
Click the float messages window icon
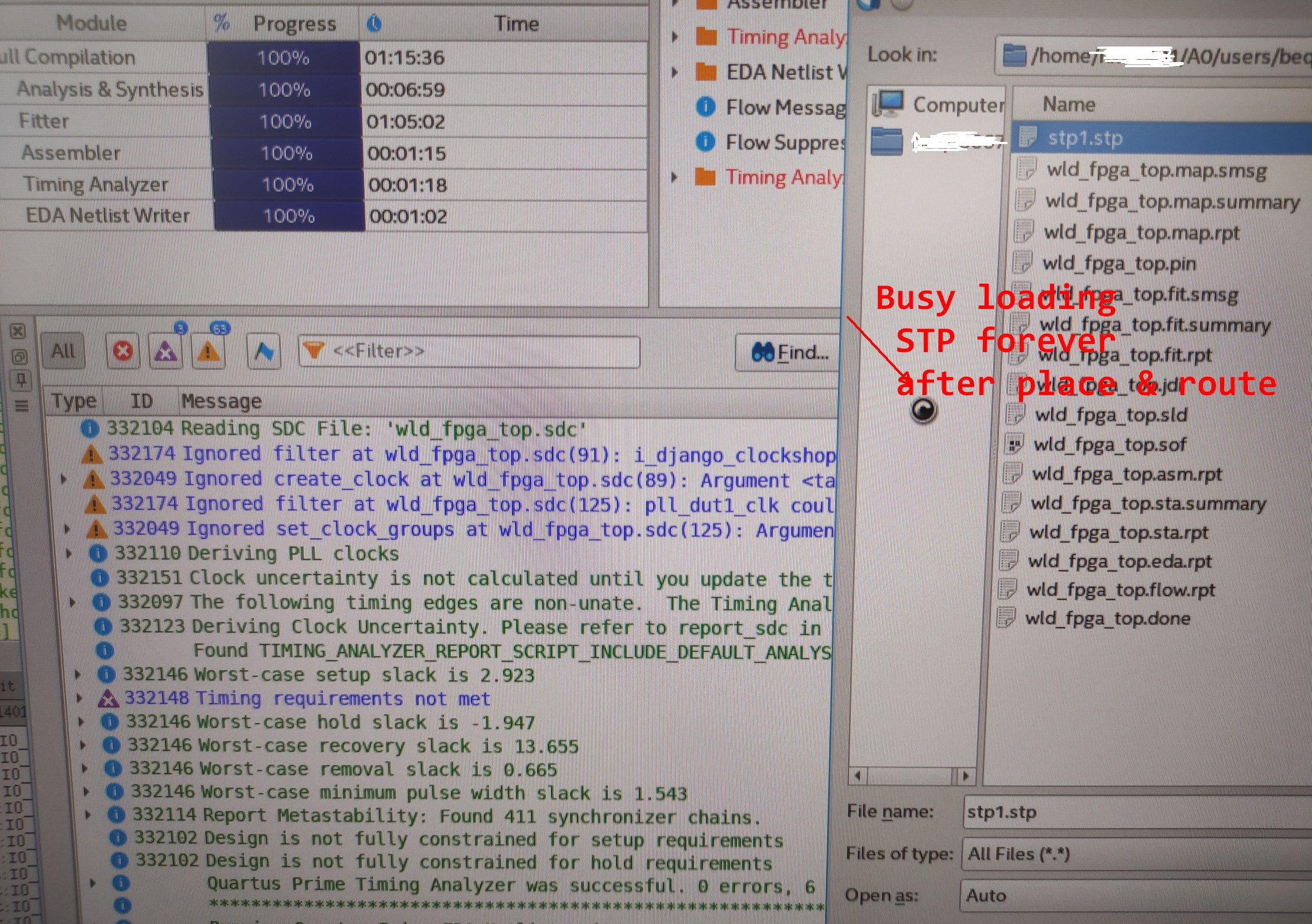pyautogui.click(x=19, y=357)
